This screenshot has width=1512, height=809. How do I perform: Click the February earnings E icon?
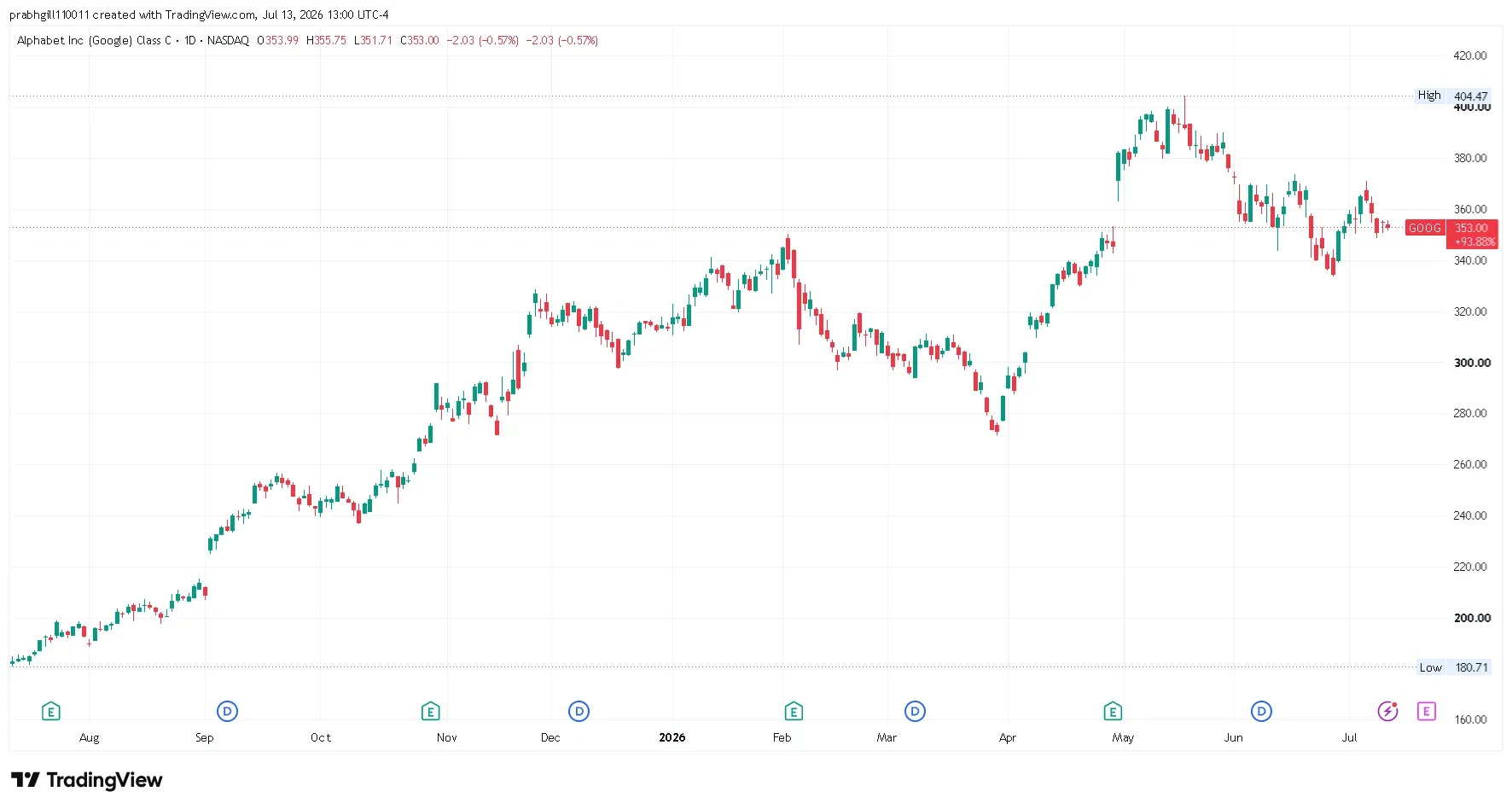coord(794,711)
